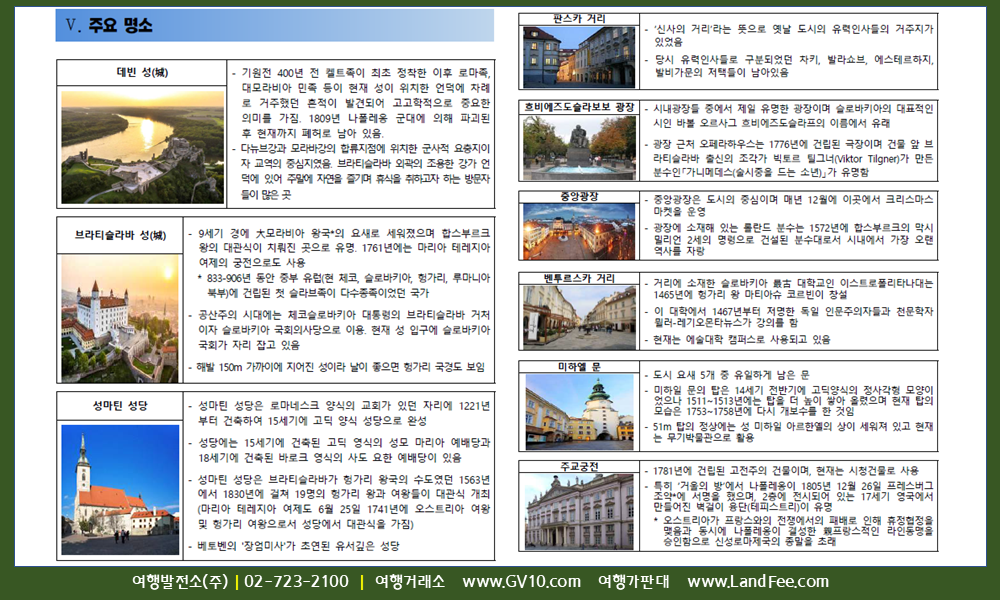1000x600 pixels.
Task: Click the bullet starting '51m 탑의 정상에는'
Action: (788, 432)
